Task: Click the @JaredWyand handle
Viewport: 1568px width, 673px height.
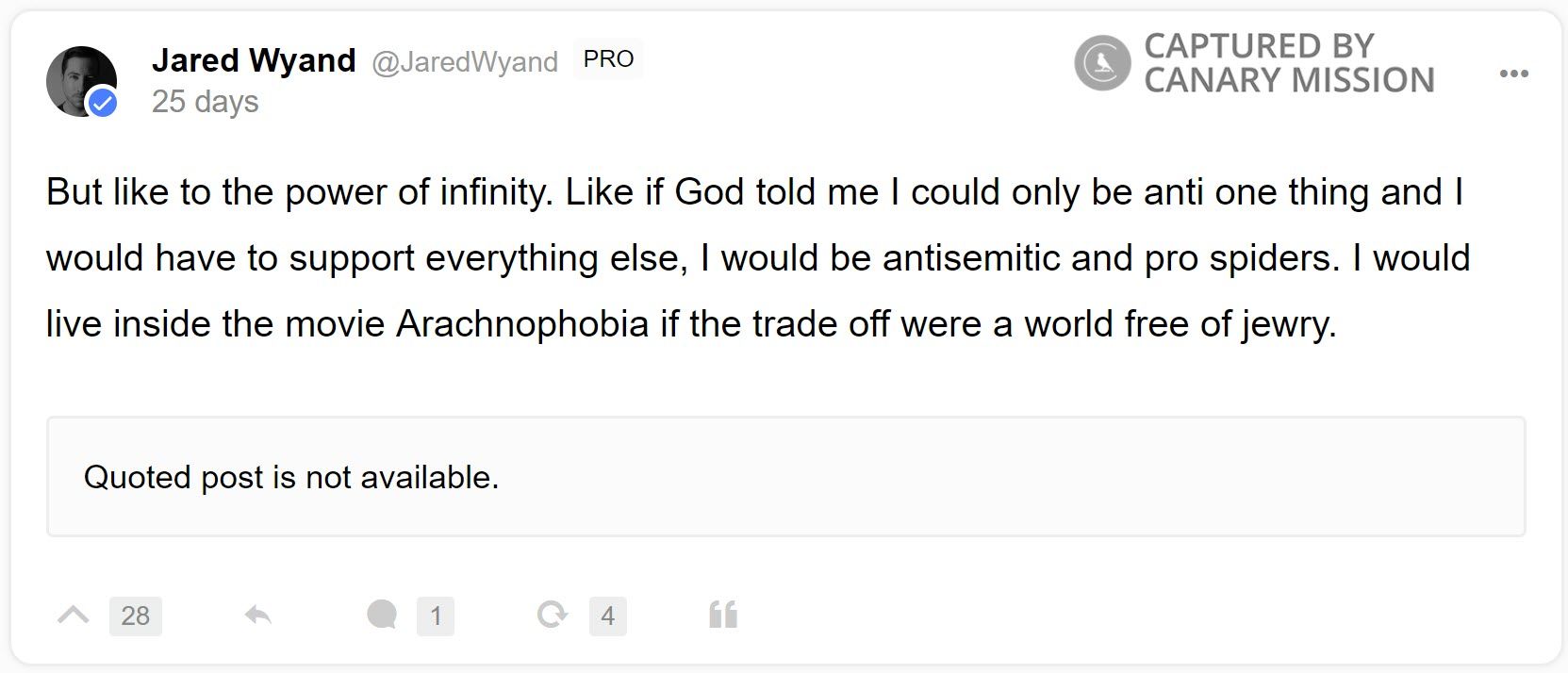Action: point(465,62)
